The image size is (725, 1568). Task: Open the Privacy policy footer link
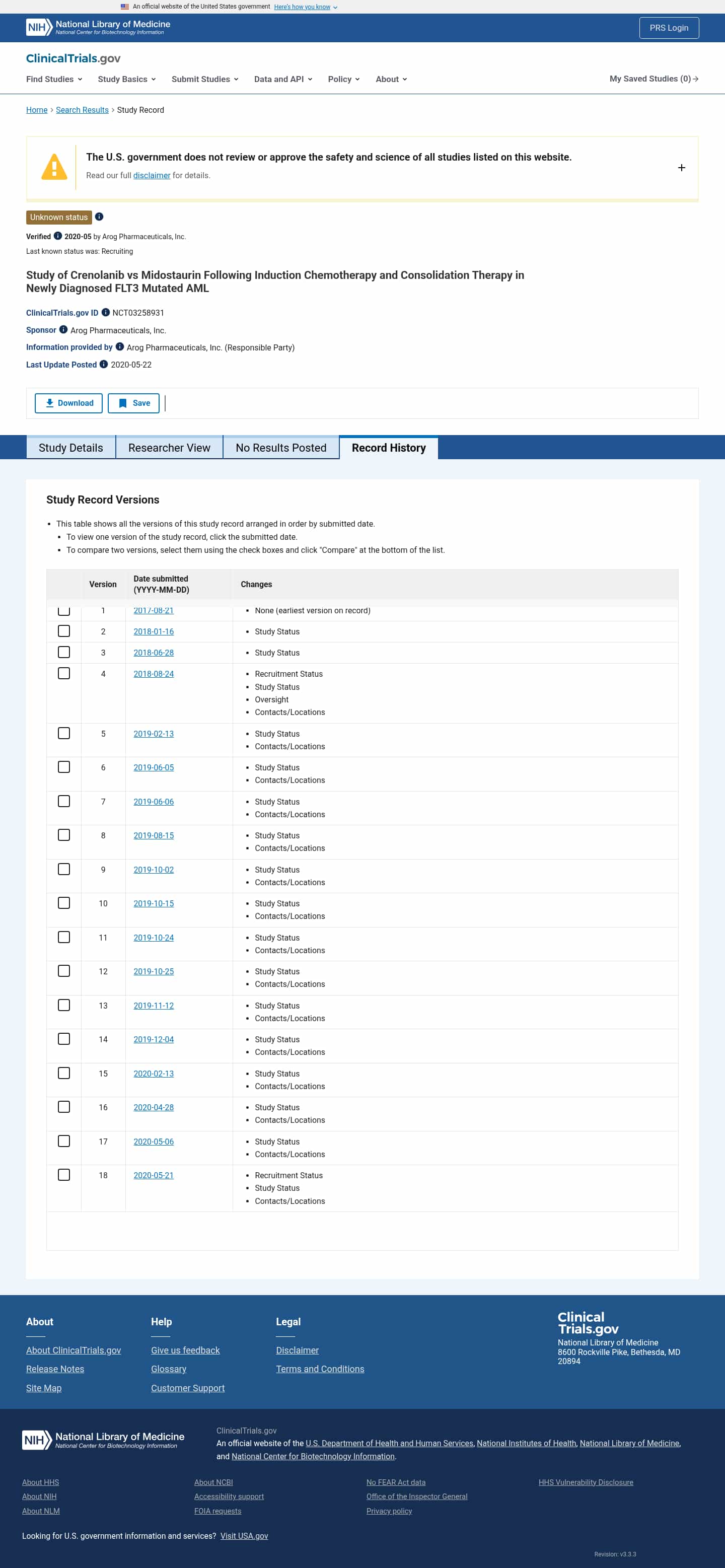389,1511
